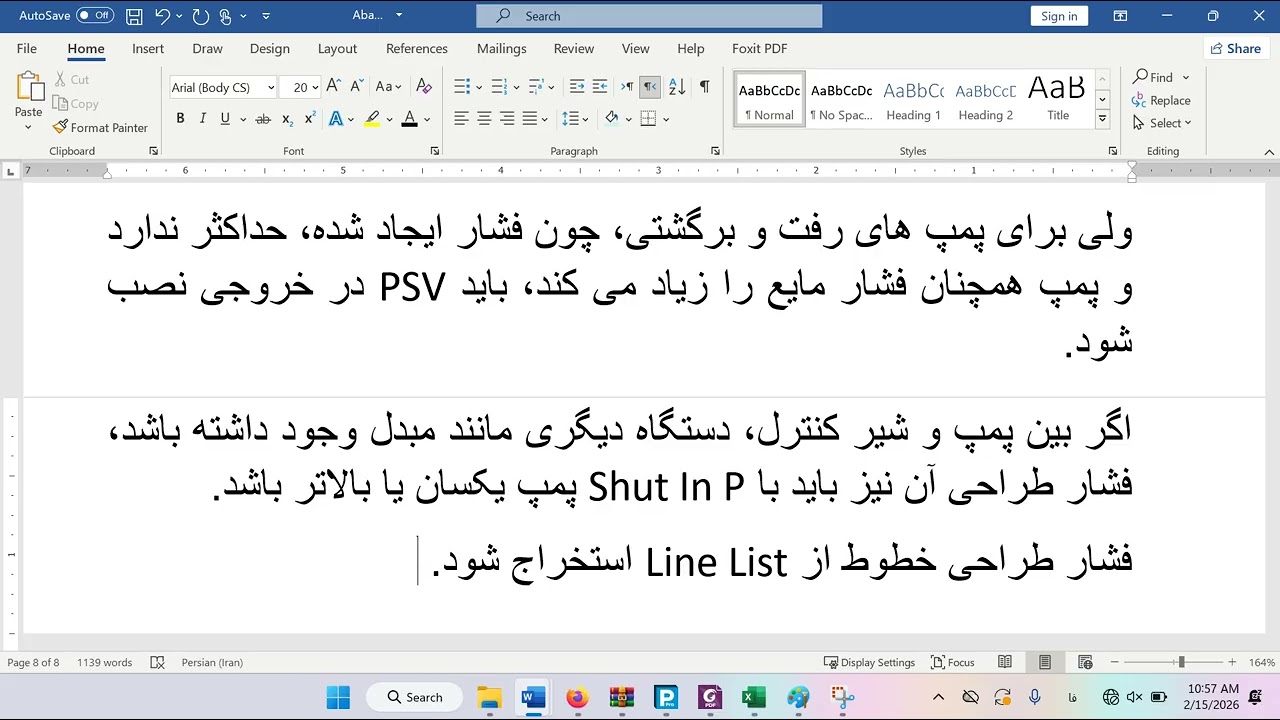1280x720 pixels.
Task: Click the Redo/Repeat icon
Action: tap(200, 16)
